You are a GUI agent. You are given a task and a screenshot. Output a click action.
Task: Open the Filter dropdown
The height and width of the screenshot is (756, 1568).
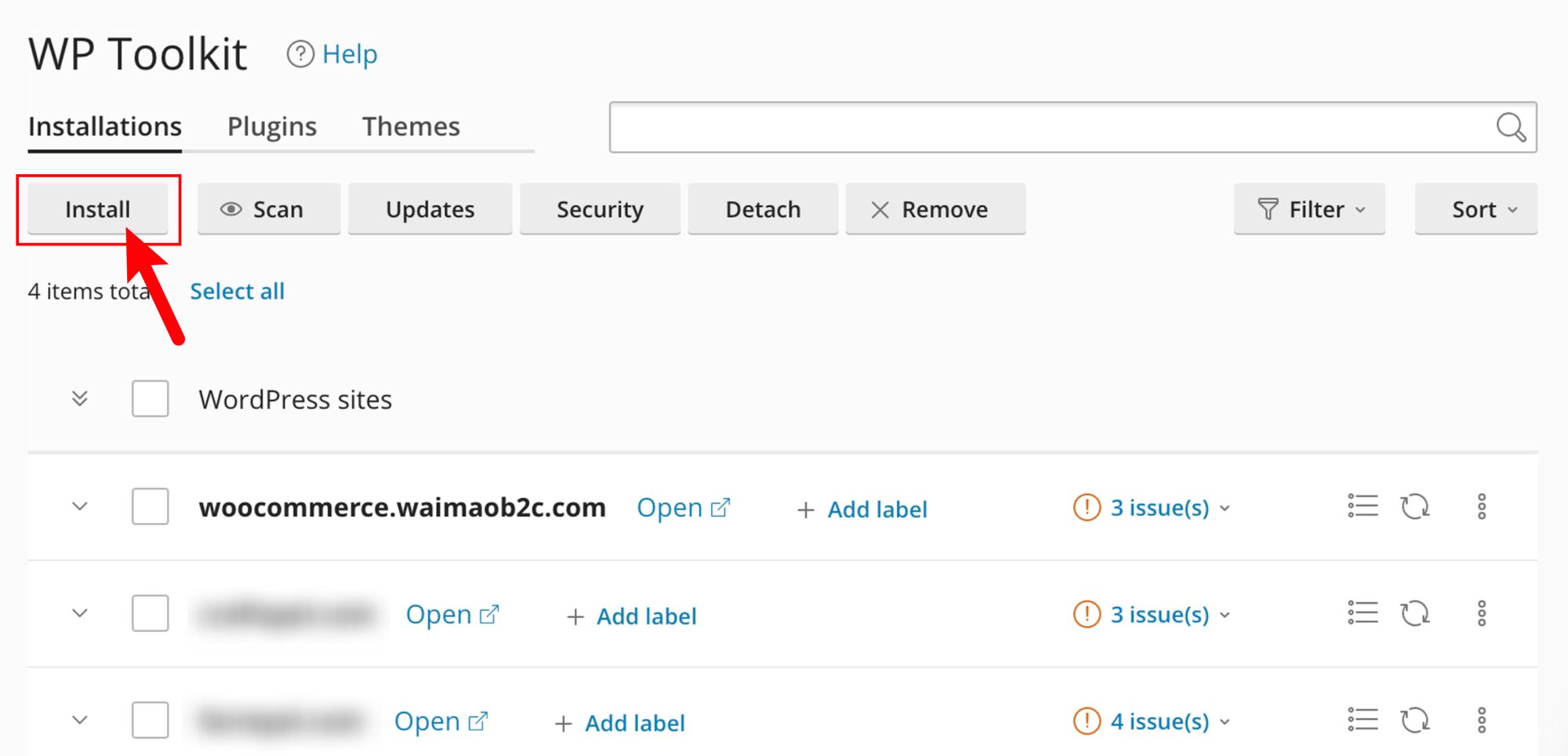click(x=1309, y=209)
